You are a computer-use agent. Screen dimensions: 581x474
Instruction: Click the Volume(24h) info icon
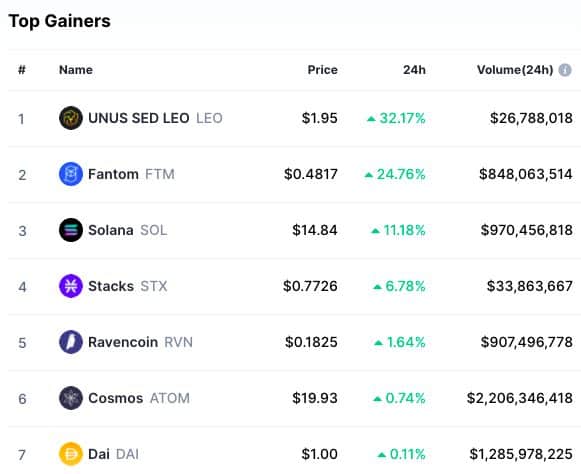coord(565,70)
